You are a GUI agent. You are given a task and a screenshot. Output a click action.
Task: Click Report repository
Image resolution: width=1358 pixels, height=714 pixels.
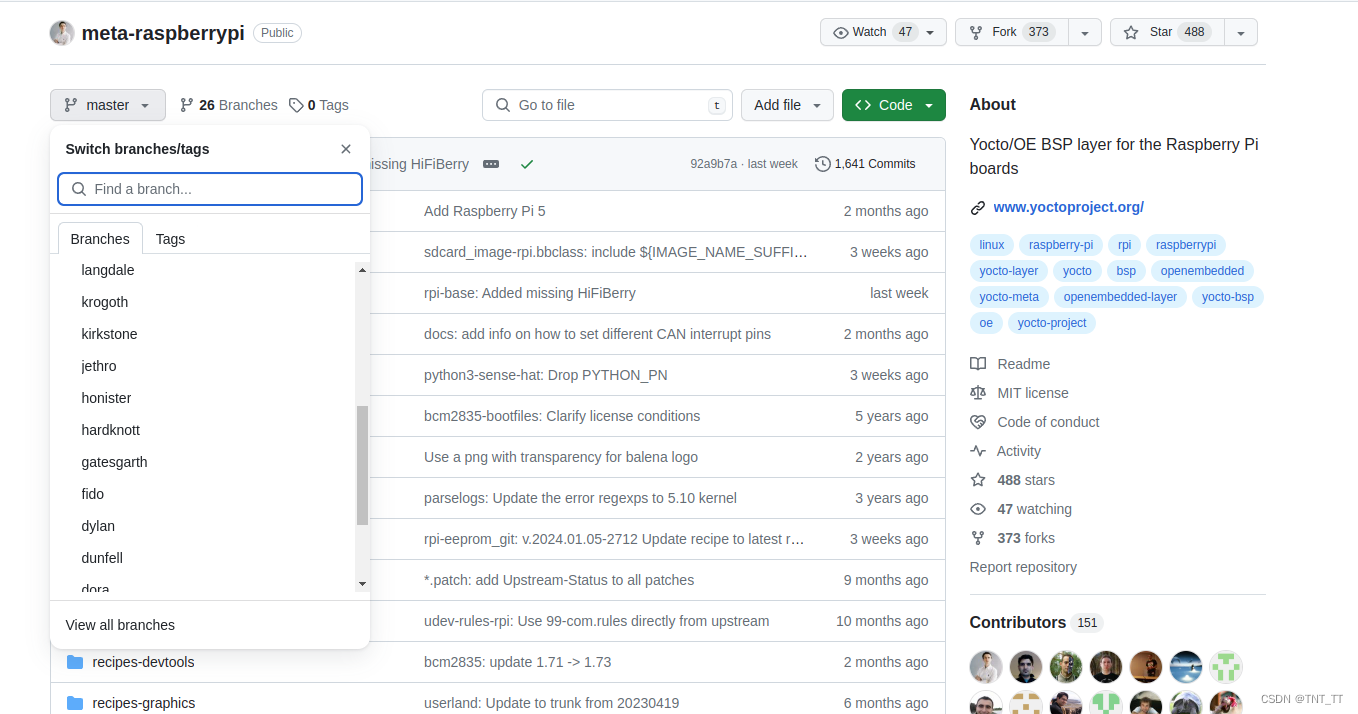click(x=1023, y=567)
